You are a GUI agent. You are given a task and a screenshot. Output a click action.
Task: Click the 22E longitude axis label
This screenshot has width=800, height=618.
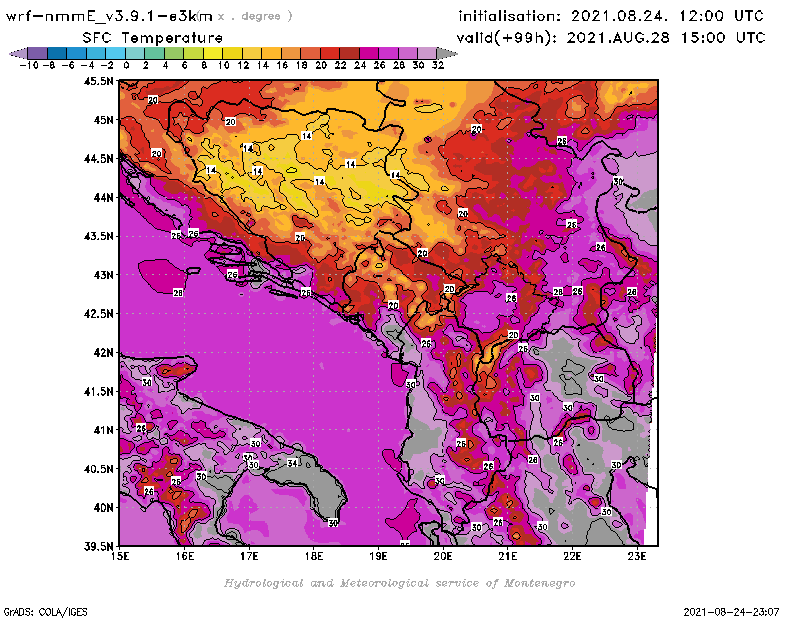(x=572, y=556)
